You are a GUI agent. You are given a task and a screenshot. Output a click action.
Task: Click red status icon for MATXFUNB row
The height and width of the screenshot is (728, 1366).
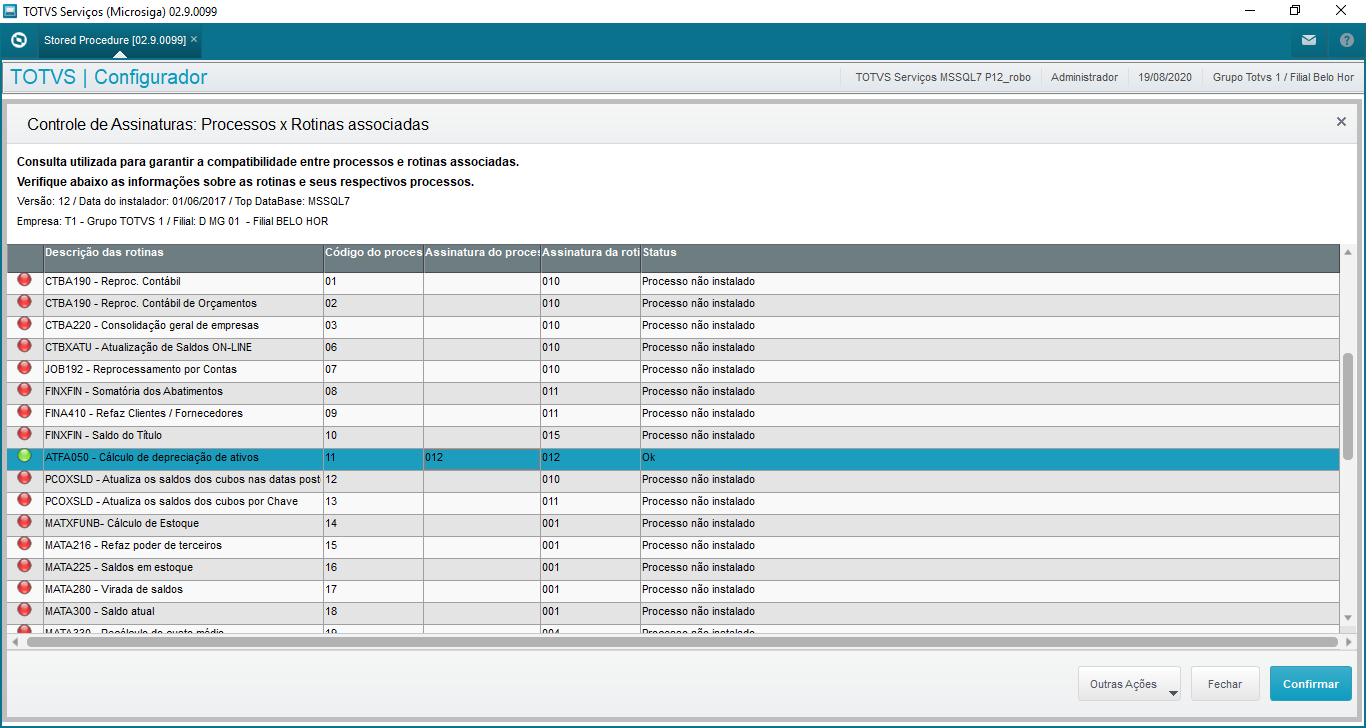[25, 522]
